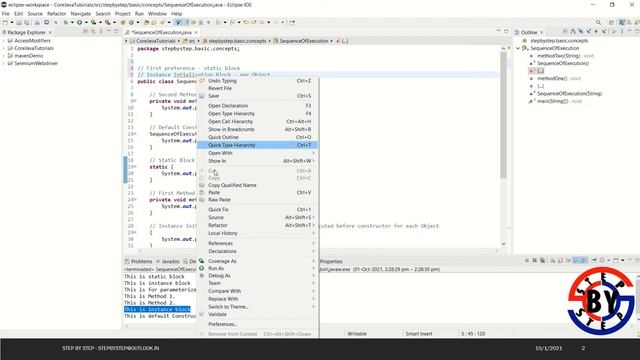Open the Run button dropdown arrow
This screenshot has height=360, width=640.
(x=87, y=22)
